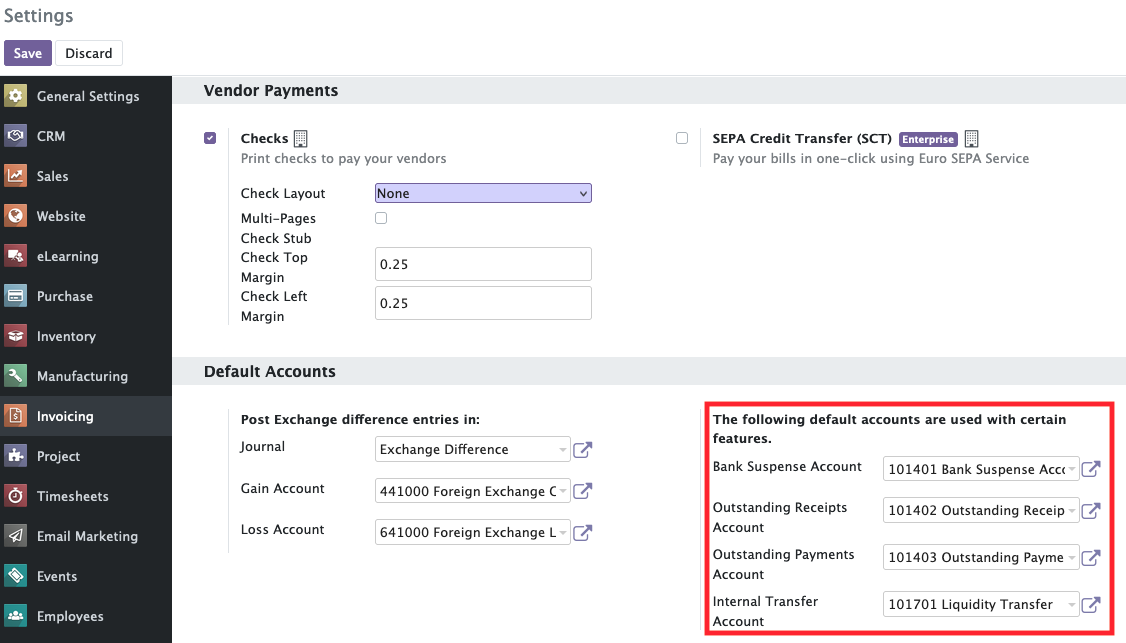Select Timesheets in settings sidebar
1126x643 pixels.
(x=86, y=496)
